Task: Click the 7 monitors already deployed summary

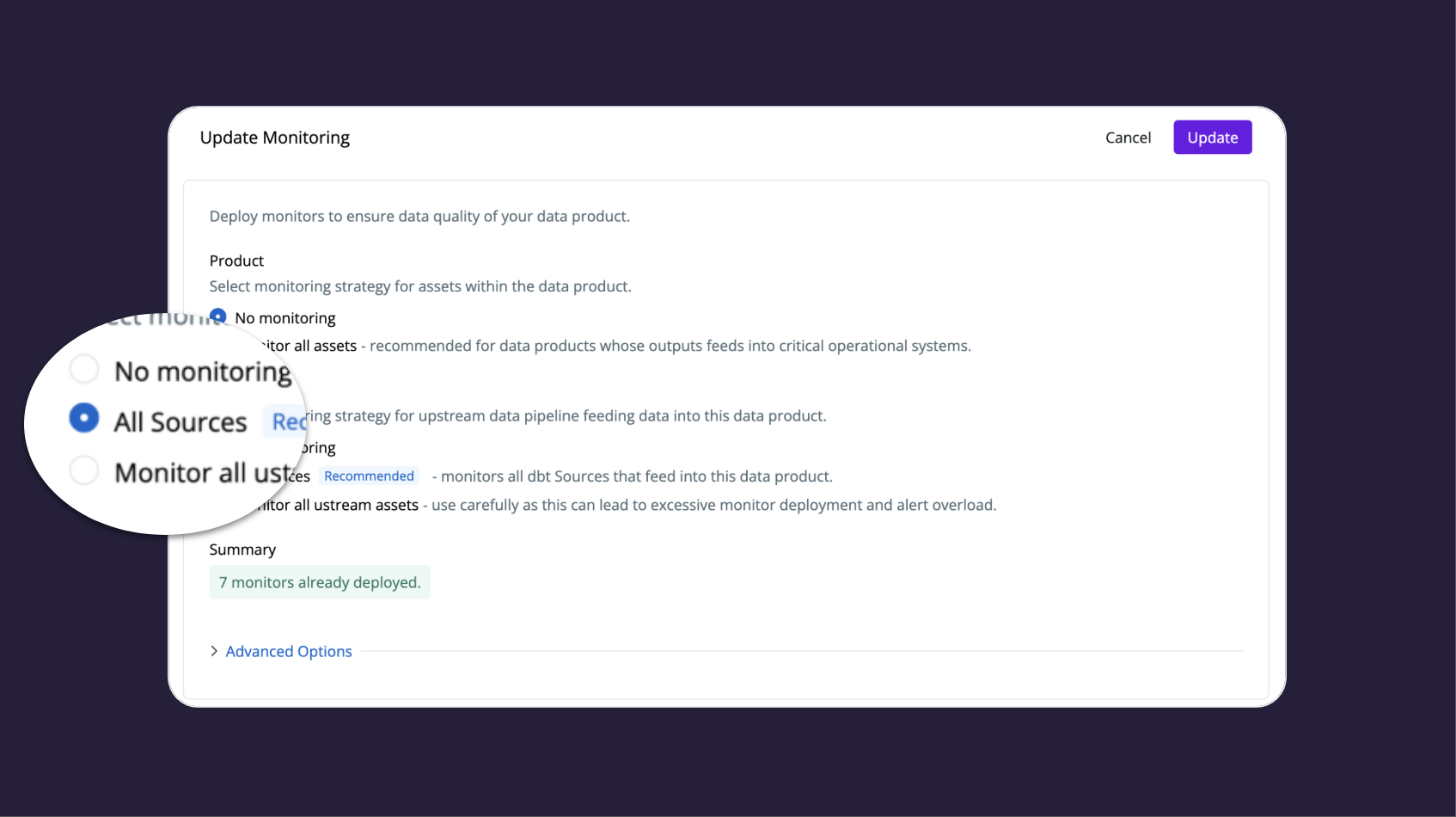Action: pos(319,582)
